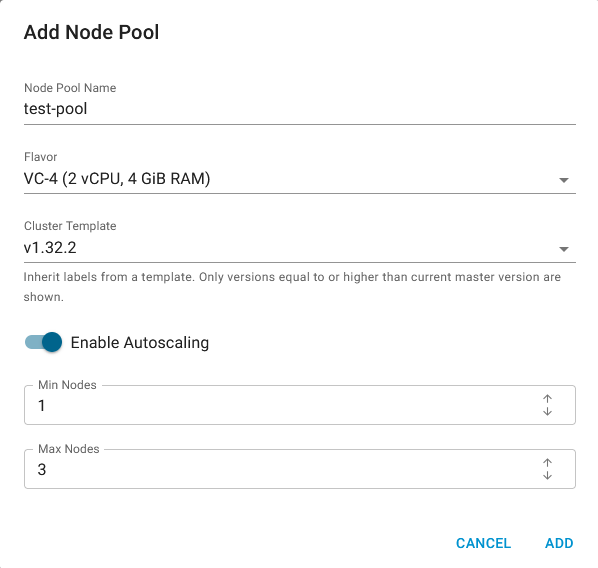Cancel the Add Node Pool dialog
The width and height of the screenshot is (598, 568).
tap(483, 543)
